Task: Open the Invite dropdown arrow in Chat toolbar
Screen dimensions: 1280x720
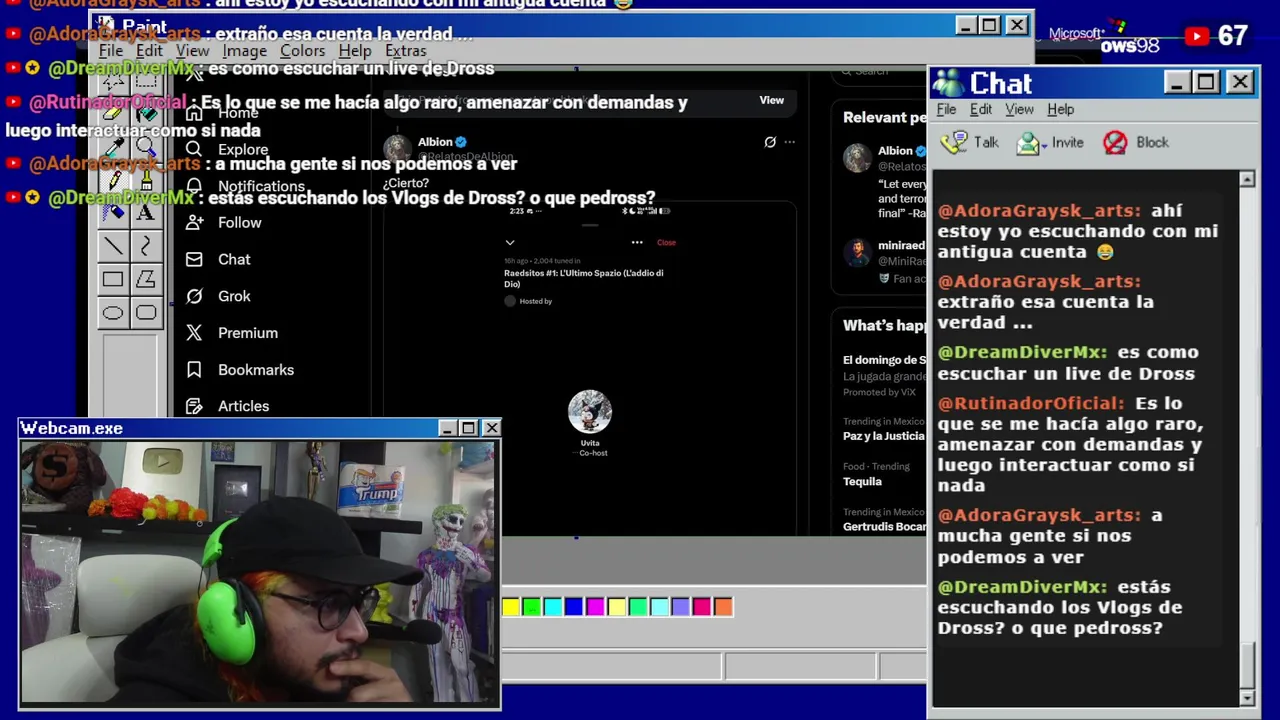Action: [x=1044, y=145]
